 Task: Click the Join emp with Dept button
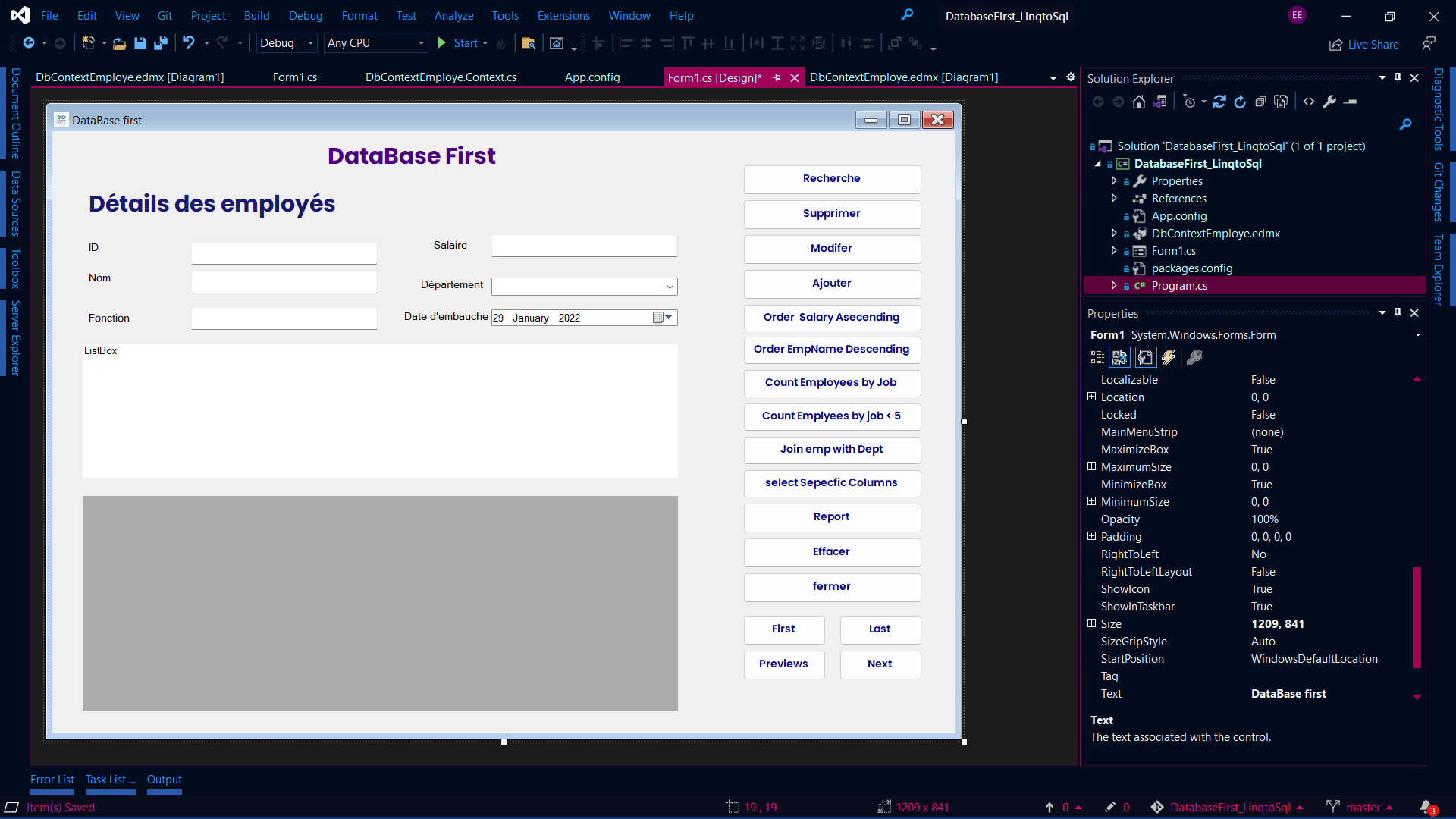[832, 450]
